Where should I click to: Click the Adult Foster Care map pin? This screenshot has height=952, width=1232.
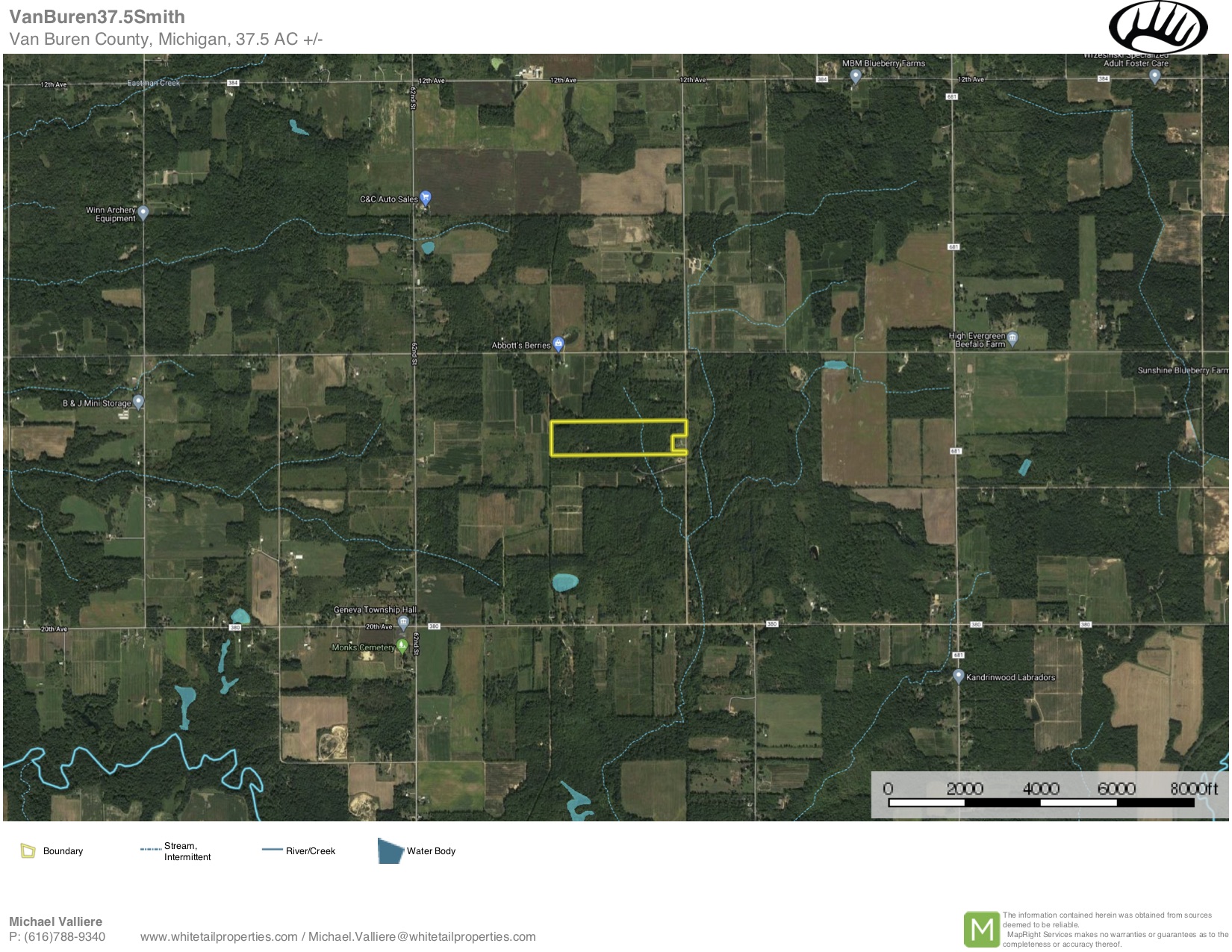tap(1155, 75)
